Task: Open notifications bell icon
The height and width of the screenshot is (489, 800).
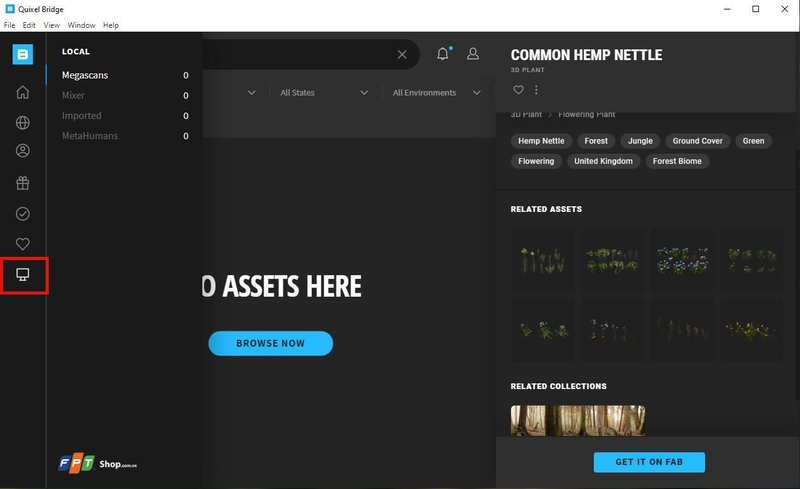Action: pos(443,54)
